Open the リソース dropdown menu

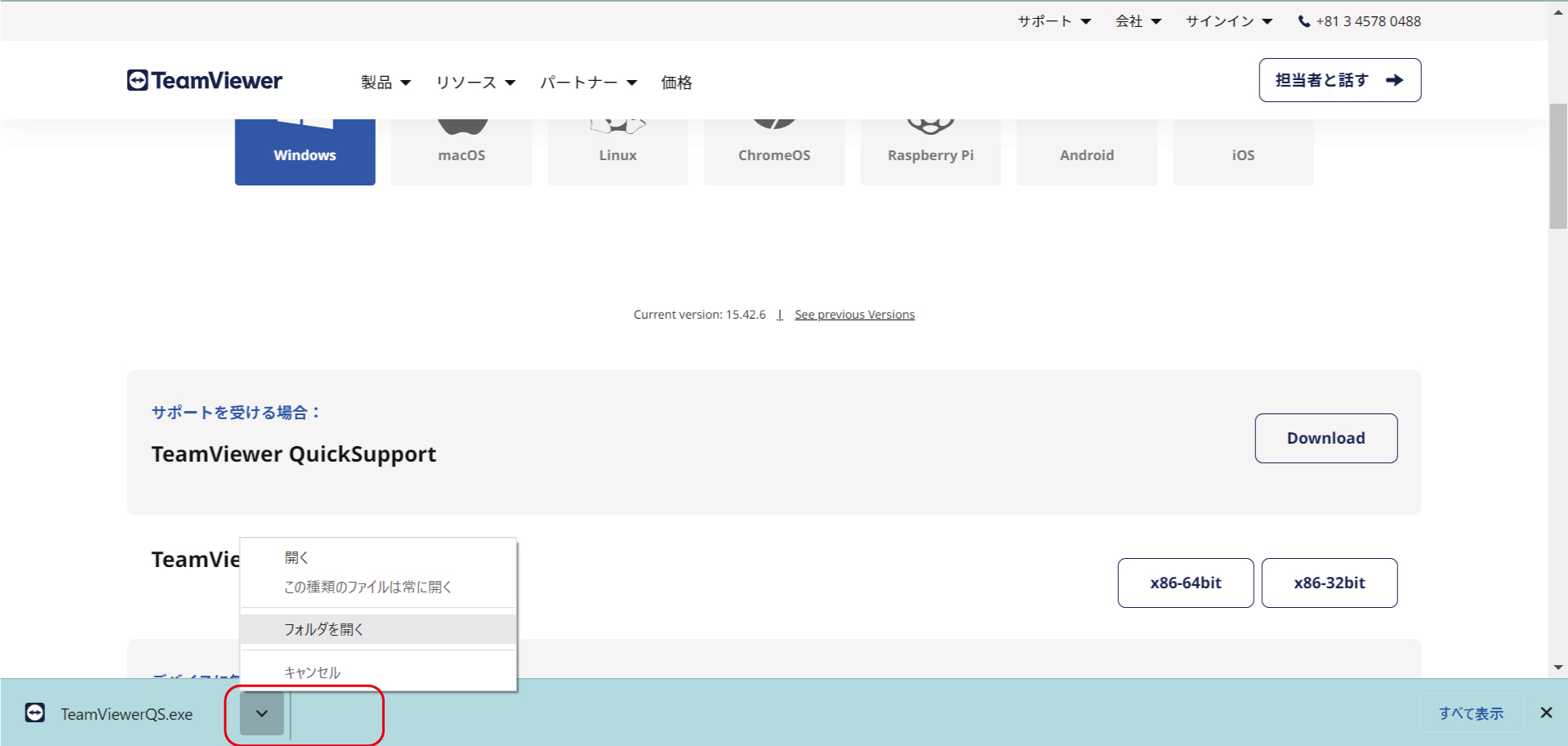475,83
